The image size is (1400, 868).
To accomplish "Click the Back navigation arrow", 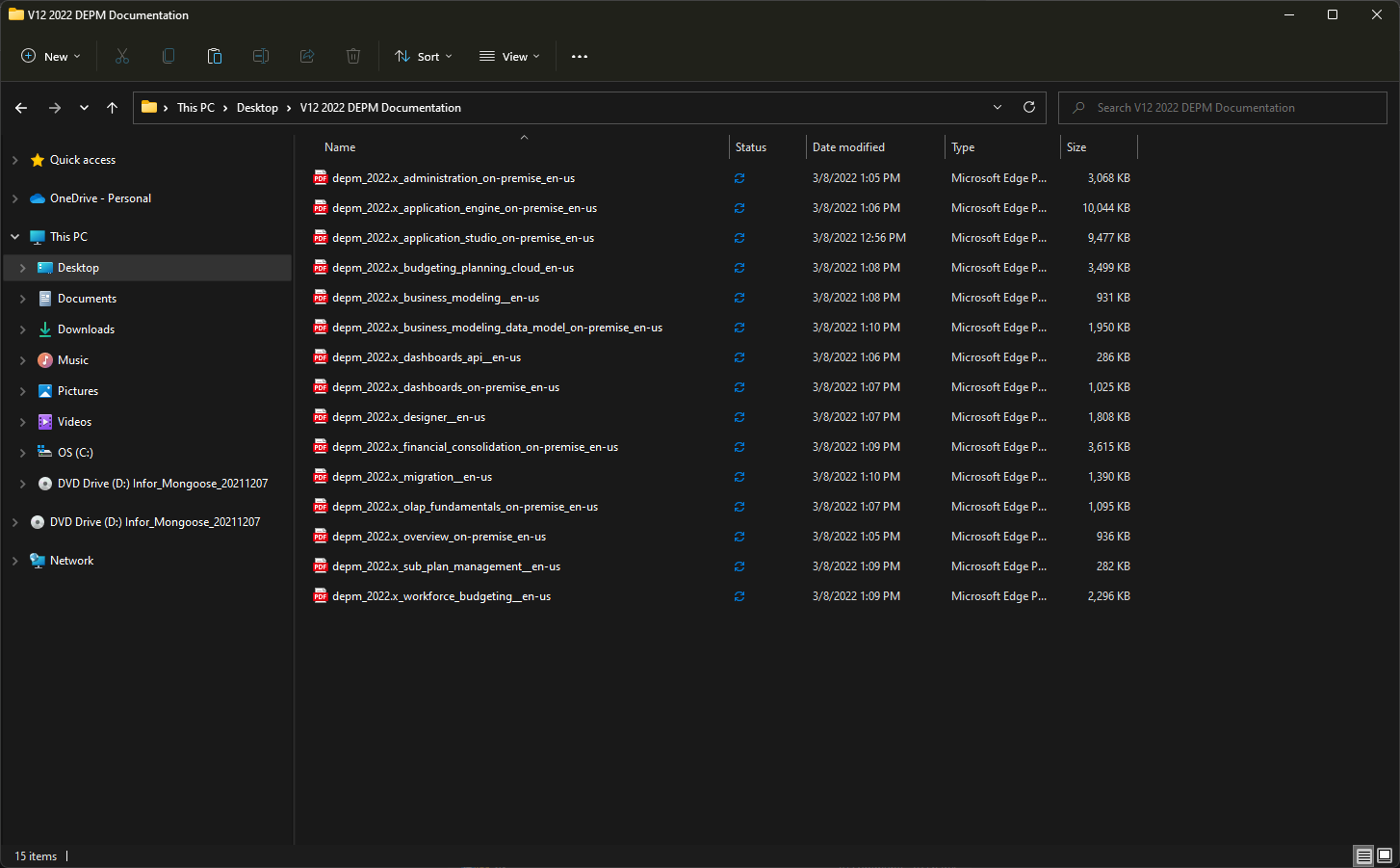I will pos(21,108).
